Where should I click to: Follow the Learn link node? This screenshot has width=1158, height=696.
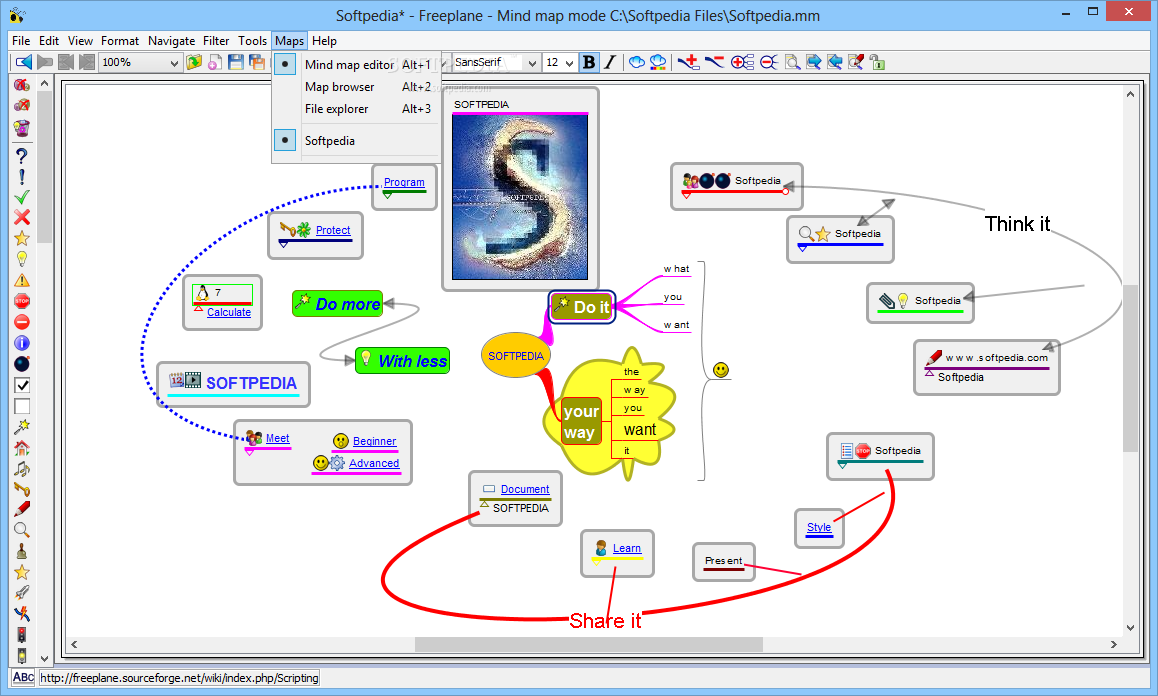click(627, 548)
